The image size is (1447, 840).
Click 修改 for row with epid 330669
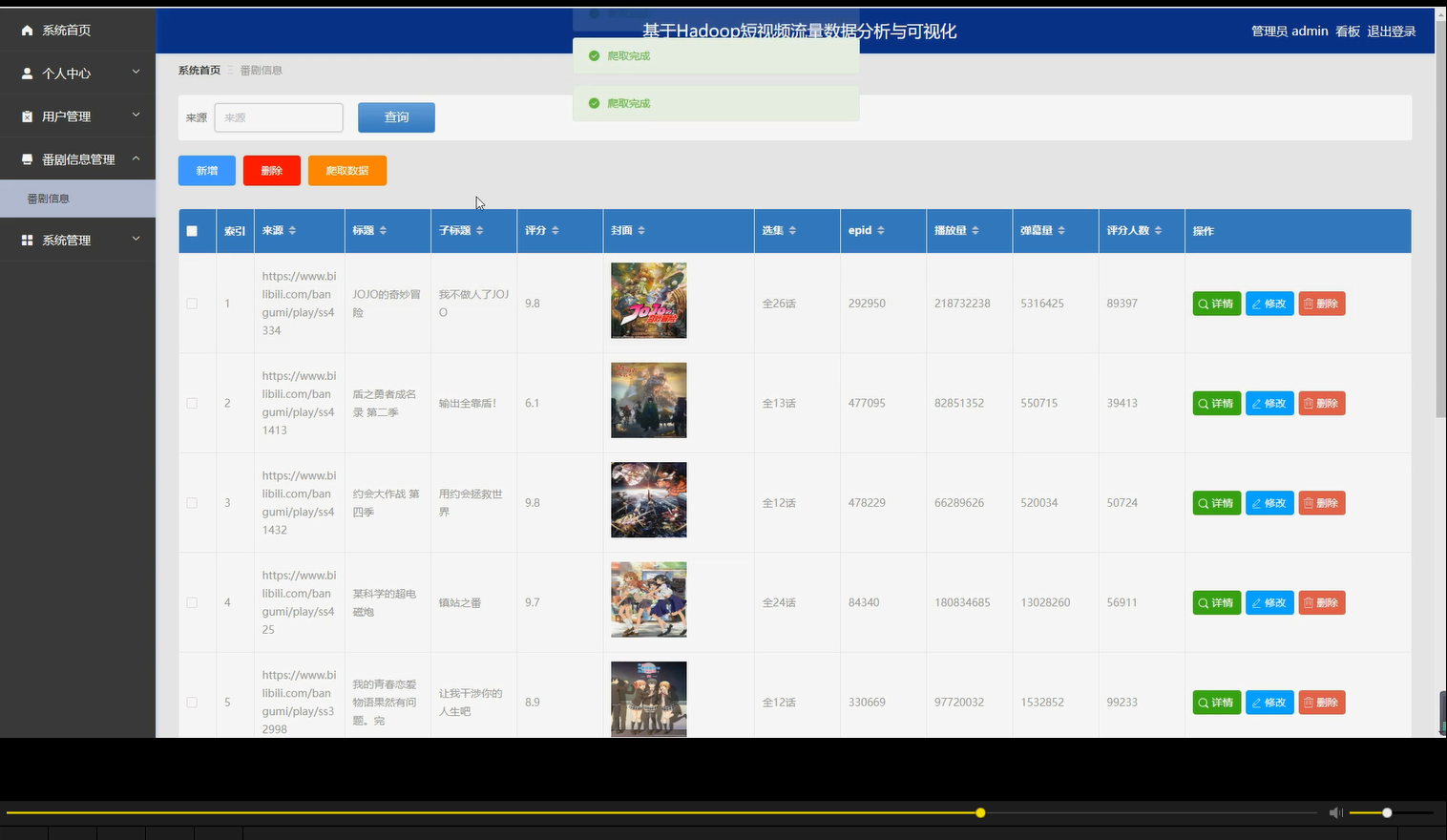click(x=1269, y=703)
